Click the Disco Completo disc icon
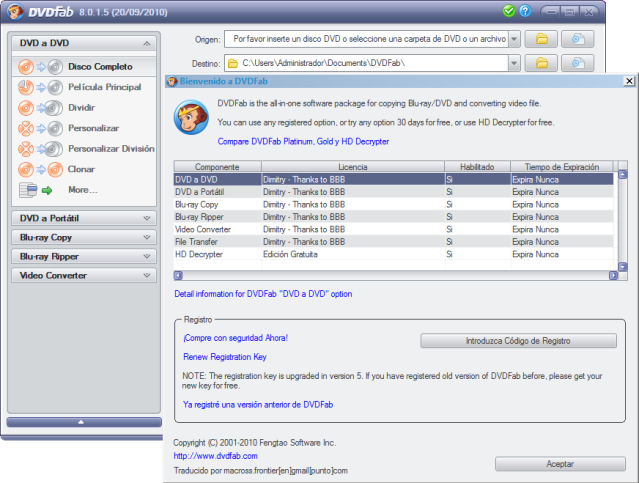The width and height of the screenshot is (639, 483). (40, 67)
